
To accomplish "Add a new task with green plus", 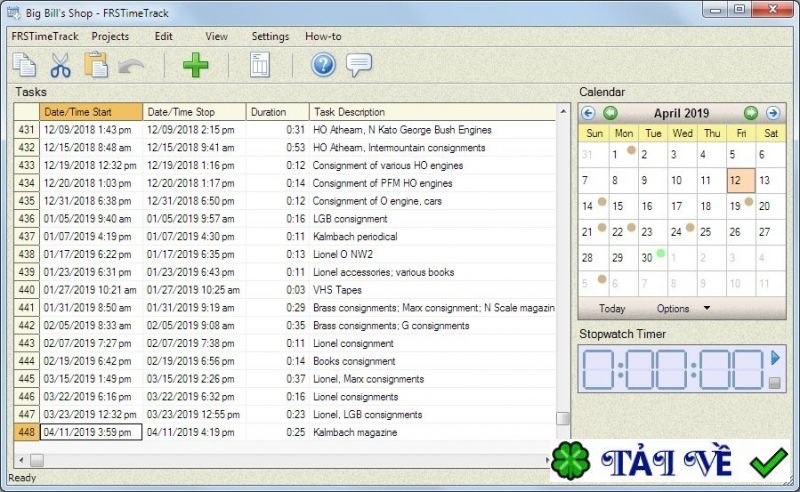I will click(x=195, y=65).
